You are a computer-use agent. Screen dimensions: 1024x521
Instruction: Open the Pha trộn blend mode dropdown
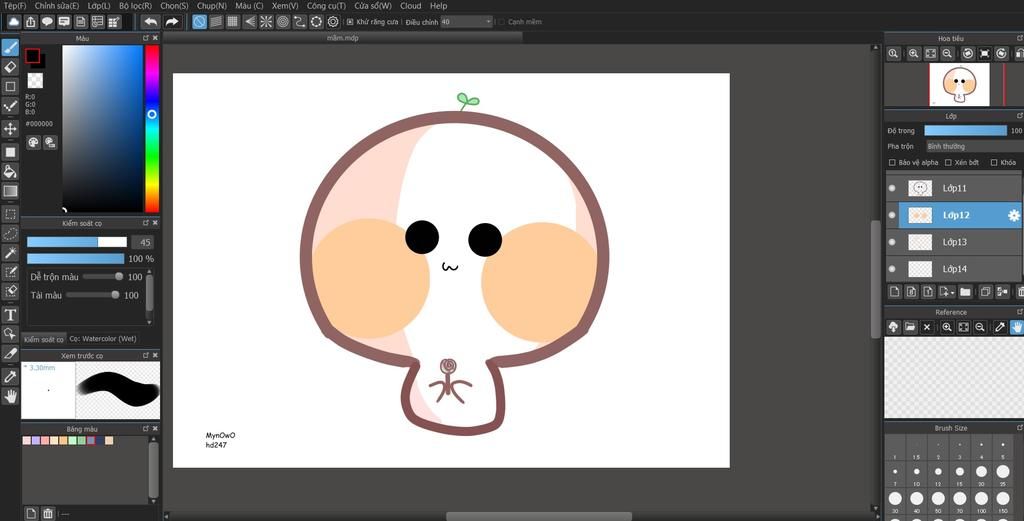(974, 146)
